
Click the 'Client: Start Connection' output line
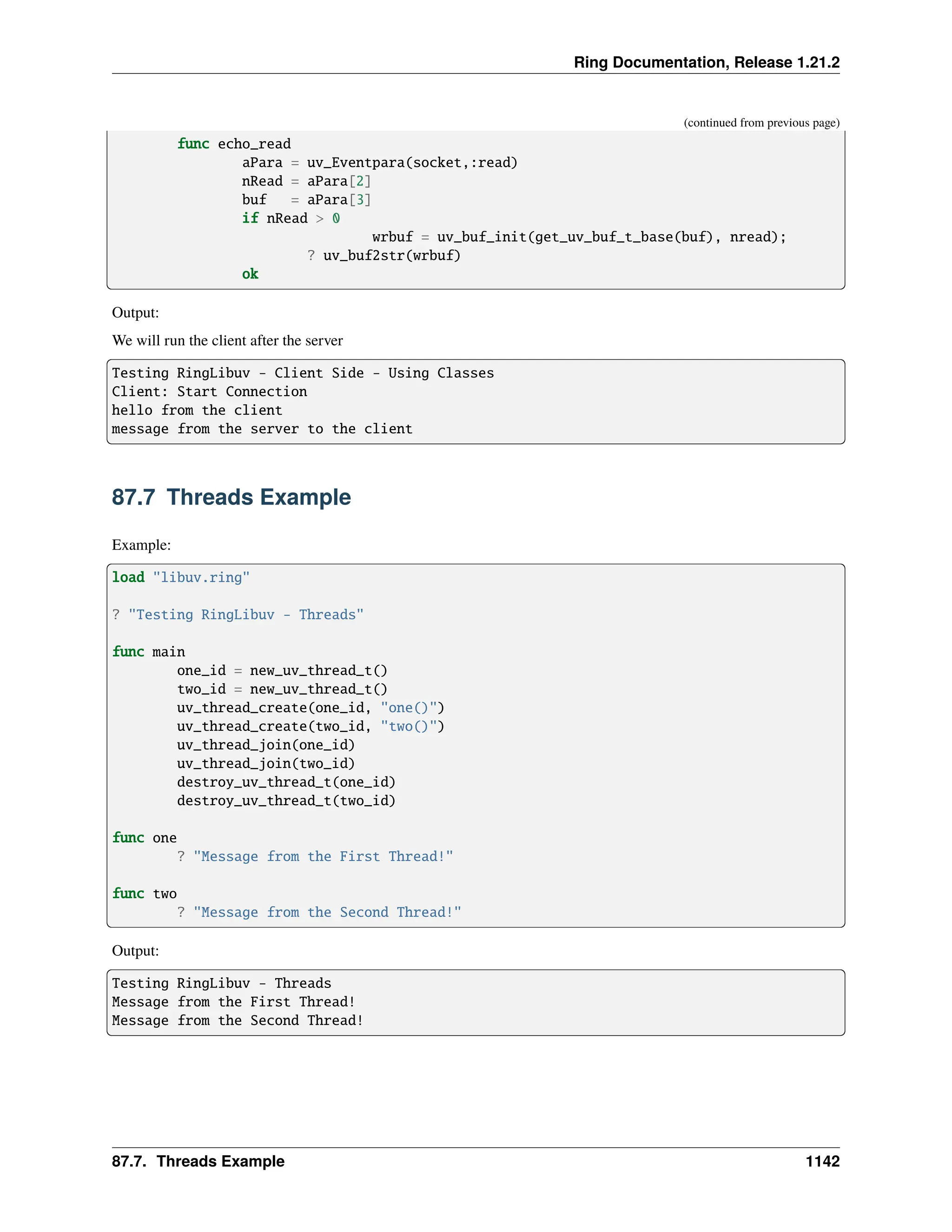(209, 391)
